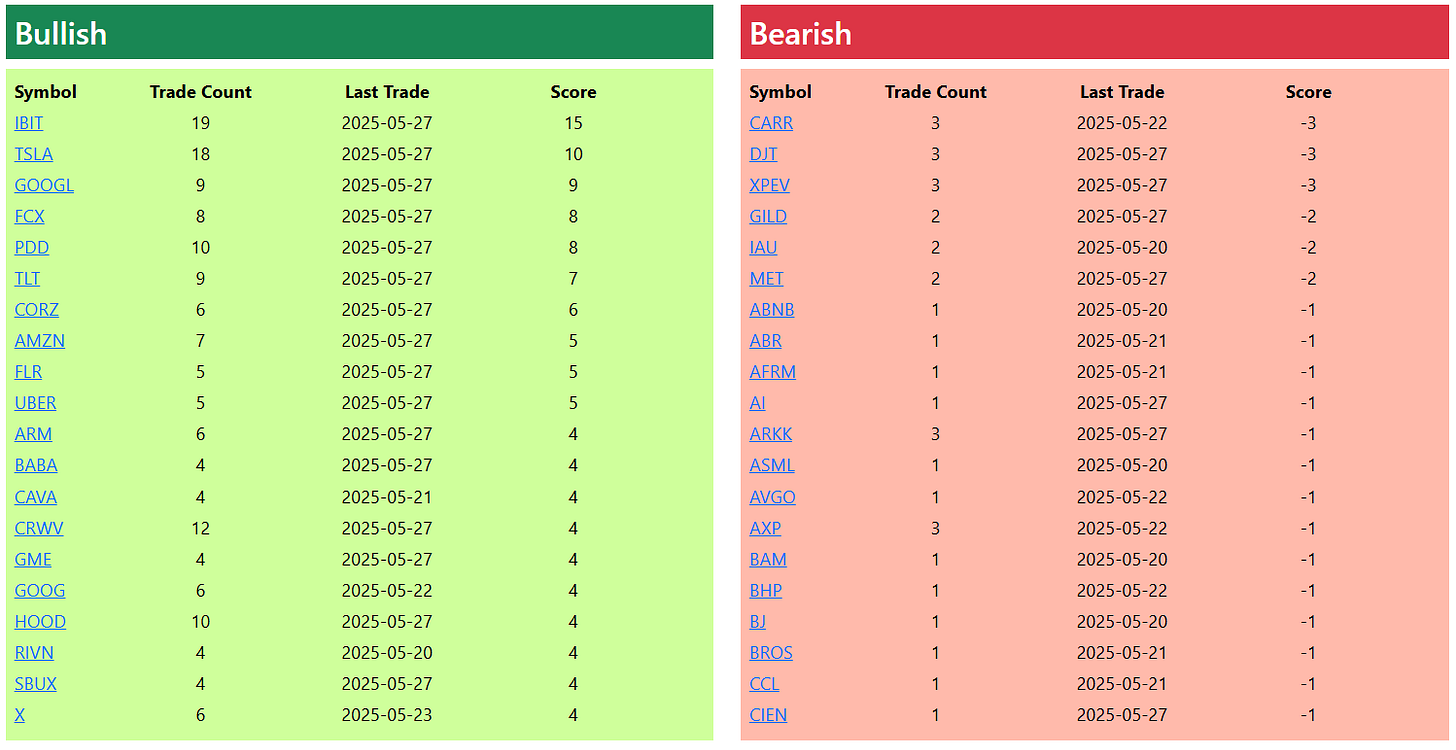Click TLT's score value 7

pyautogui.click(x=573, y=278)
